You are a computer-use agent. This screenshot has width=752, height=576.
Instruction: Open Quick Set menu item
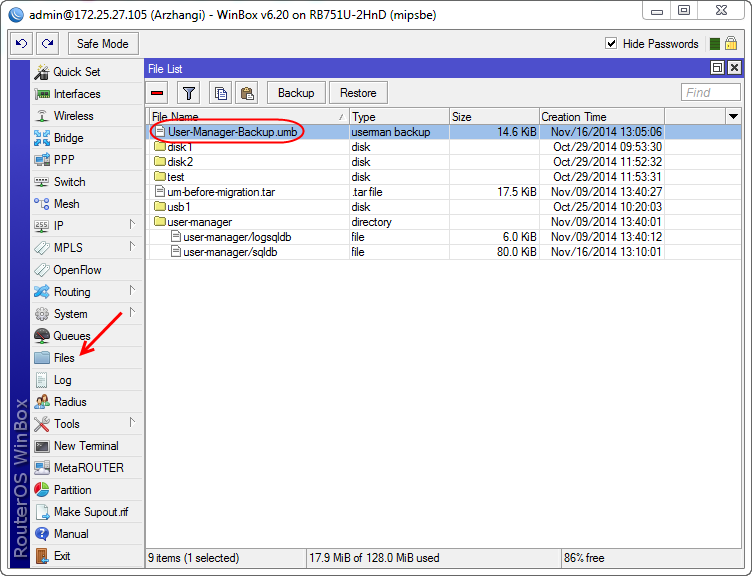coord(87,72)
